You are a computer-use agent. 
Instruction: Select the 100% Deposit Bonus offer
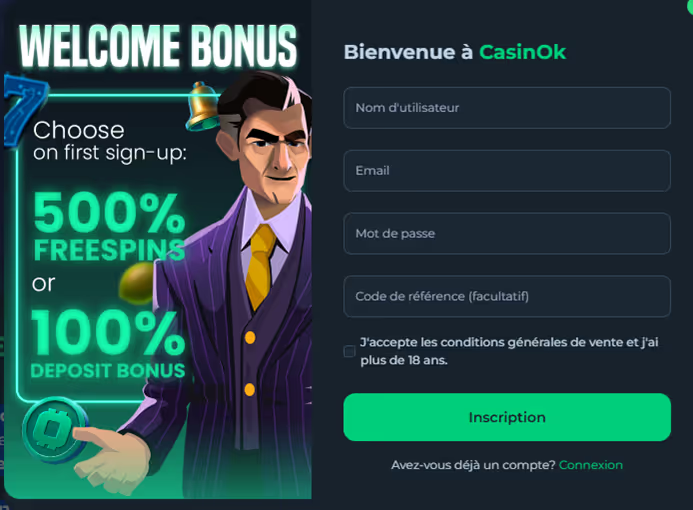click(108, 344)
